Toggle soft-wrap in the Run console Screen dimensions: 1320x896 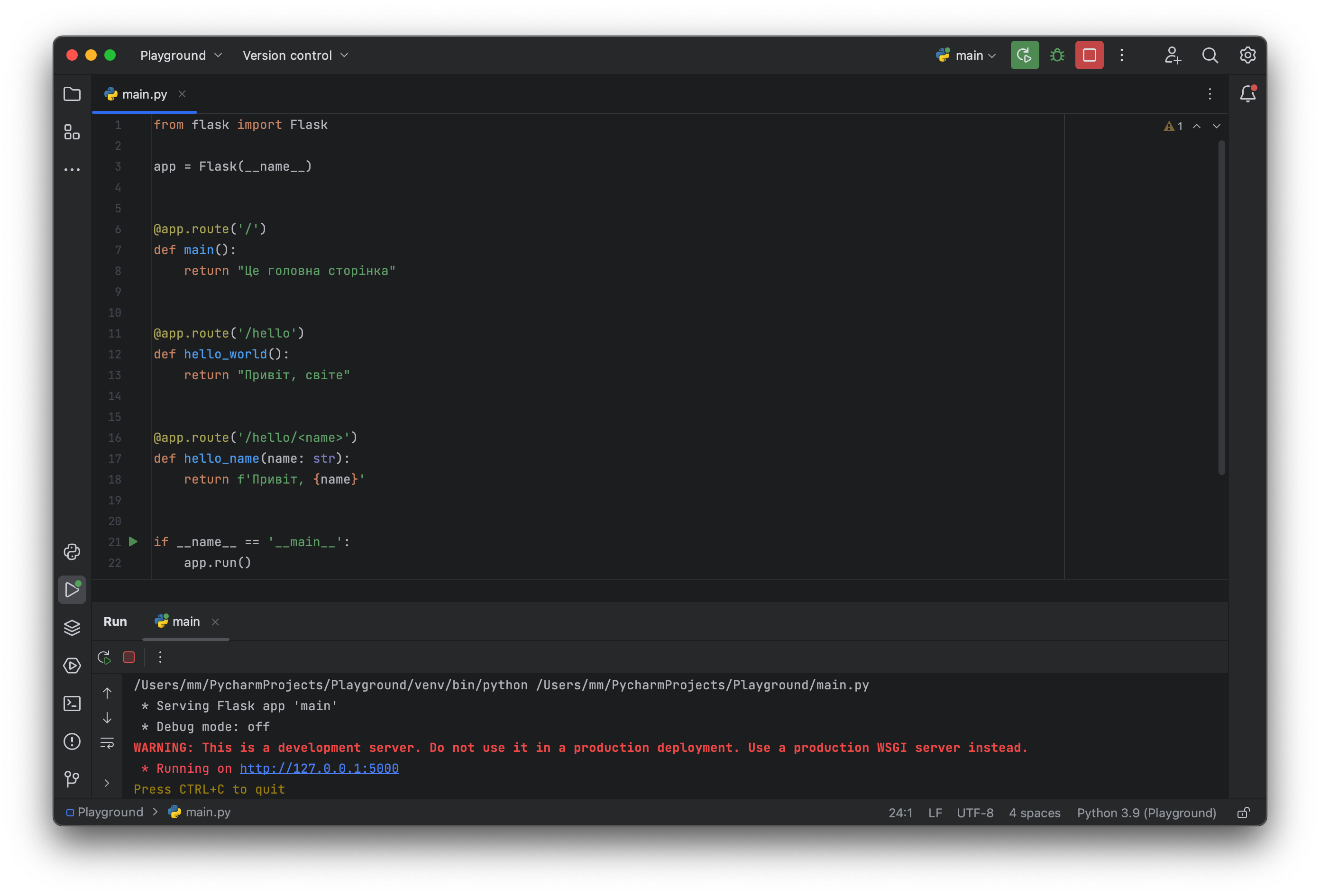(107, 743)
